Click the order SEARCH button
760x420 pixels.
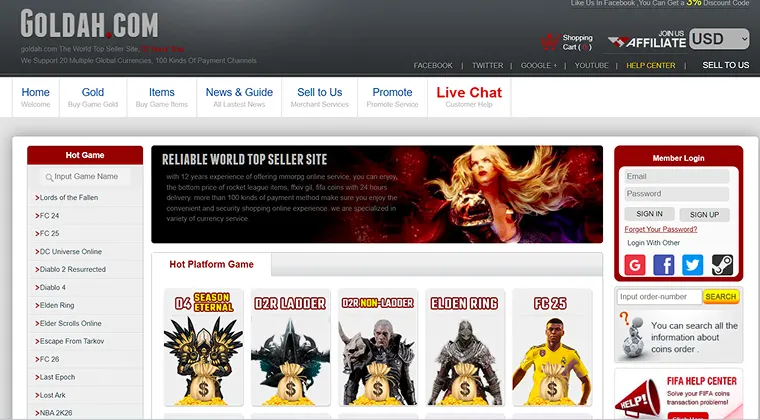tap(721, 296)
